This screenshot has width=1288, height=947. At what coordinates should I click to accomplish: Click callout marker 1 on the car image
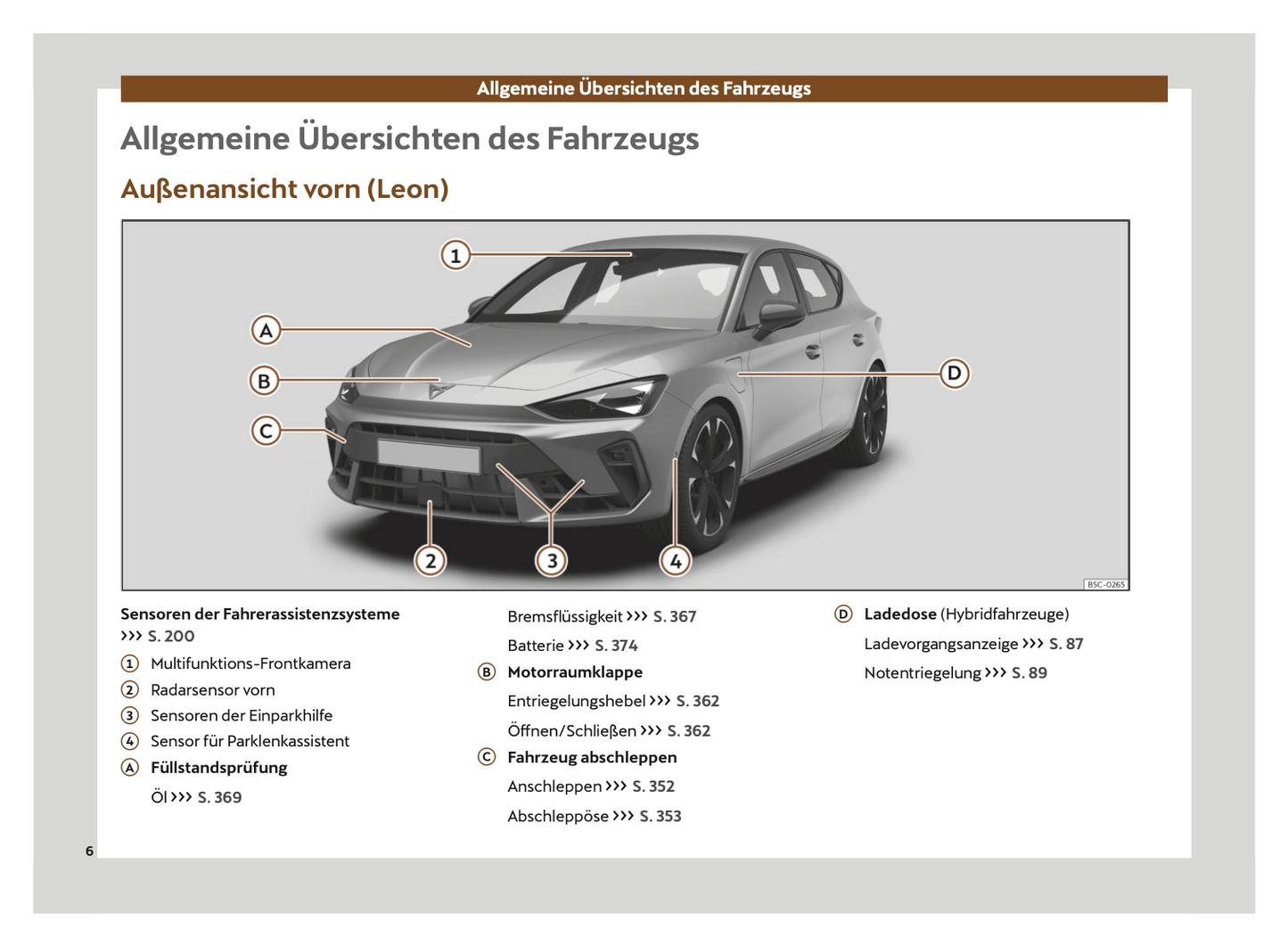coord(455,256)
